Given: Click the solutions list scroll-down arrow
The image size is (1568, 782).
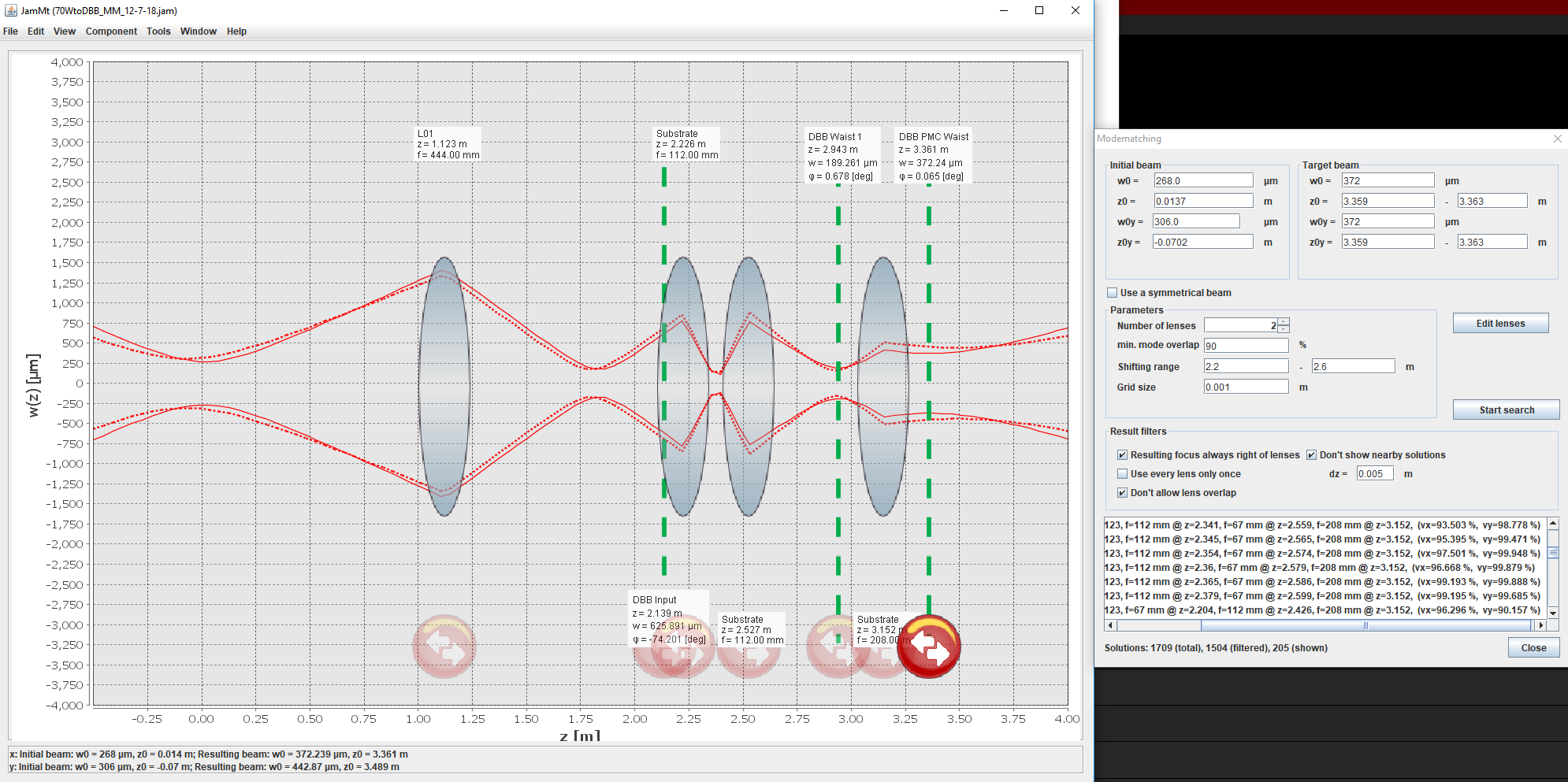Looking at the screenshot, I should [1553, 613].
